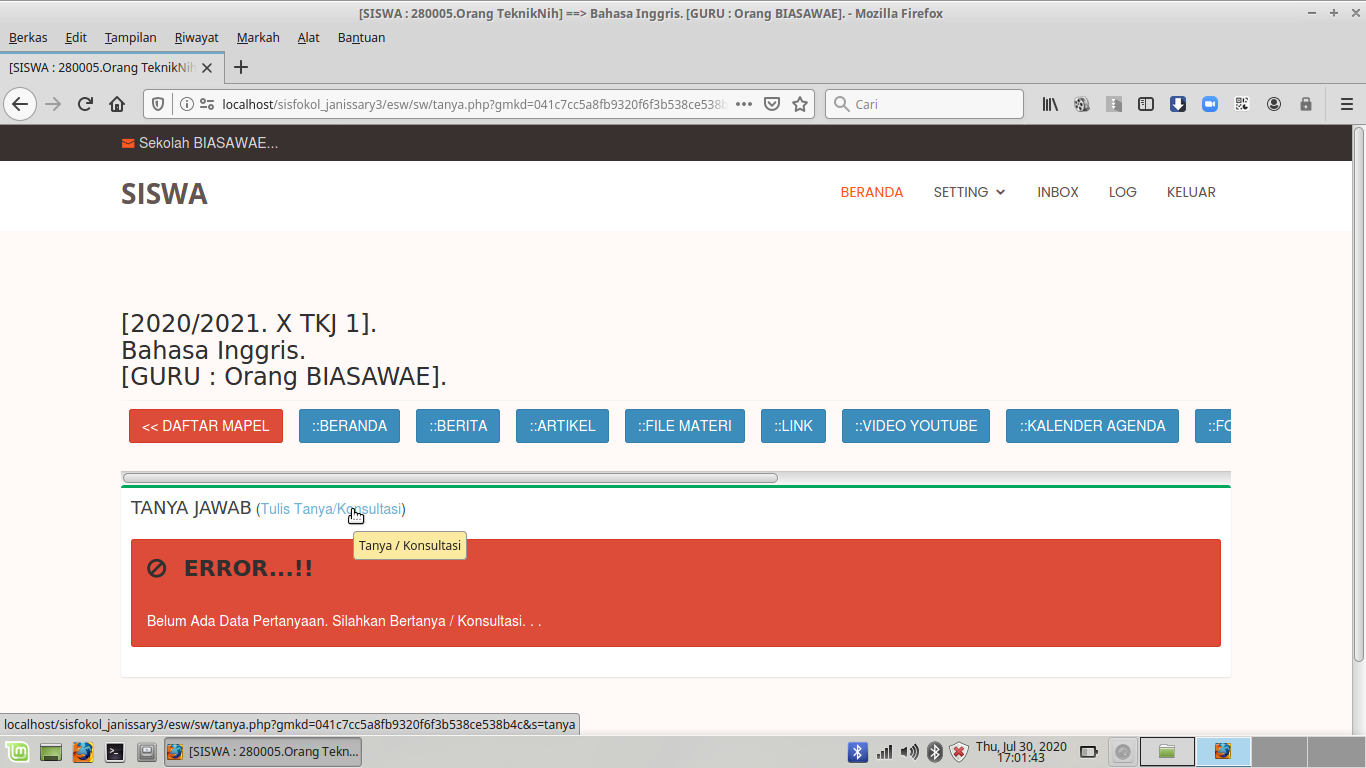Image resolution: width=1366 pixels, height=768 pixels.
Task: Open the Firefox hamburger menu
Action: (1347, 104)
